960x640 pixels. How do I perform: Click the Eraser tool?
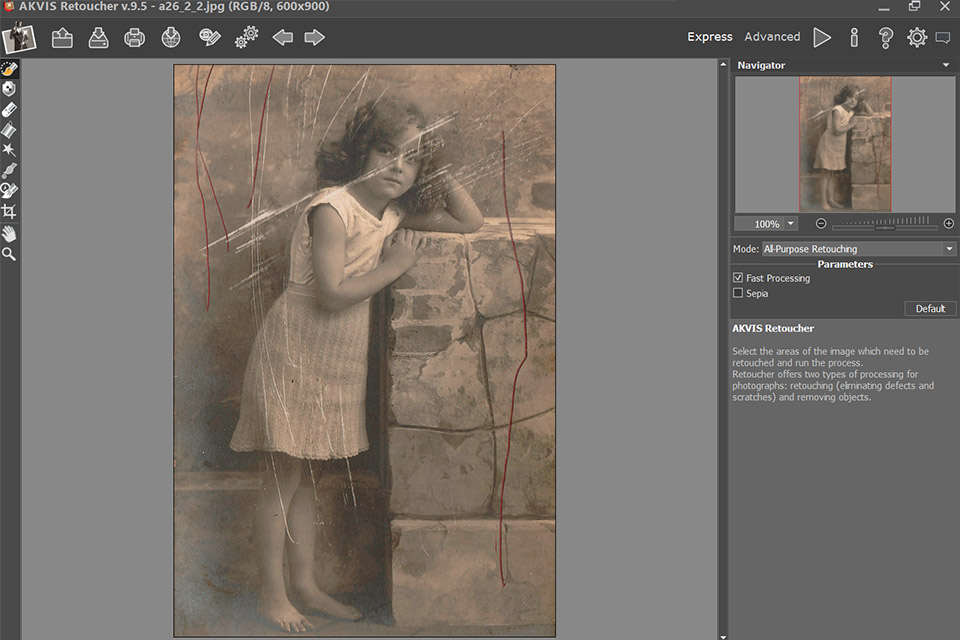pyautogui.click(x=9, y=109)
